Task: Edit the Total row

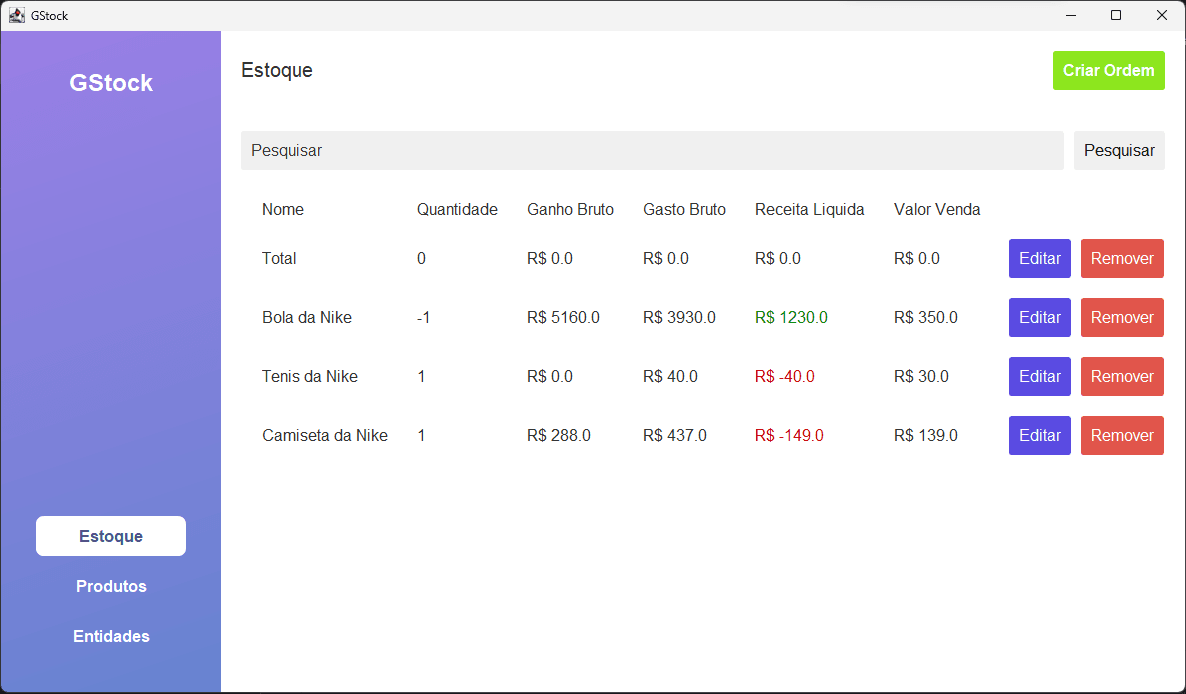Action: tap(1039, 258)
